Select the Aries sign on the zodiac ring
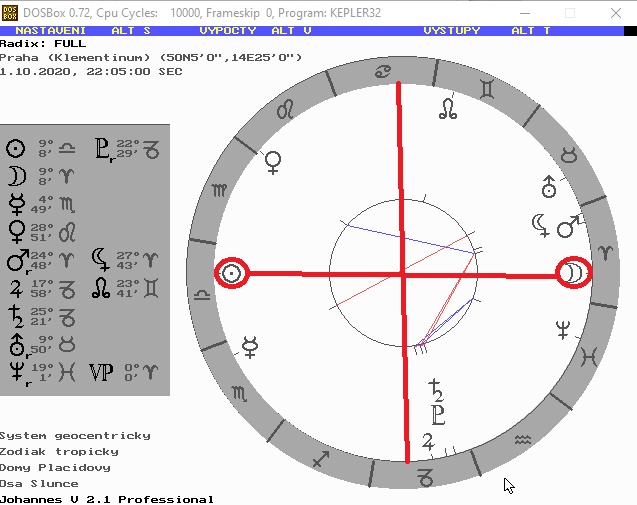Viewport: 637px width, 505px height. point(606,253)
